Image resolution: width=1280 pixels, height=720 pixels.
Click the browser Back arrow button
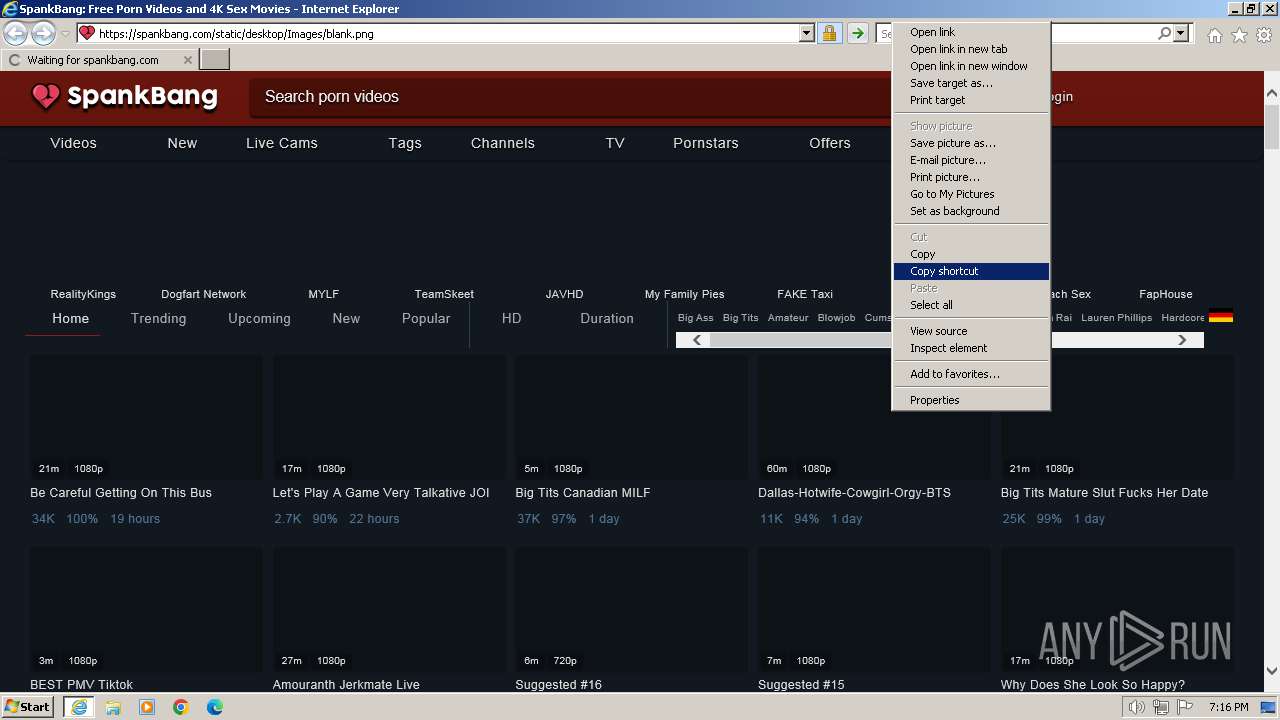[16, 34]
